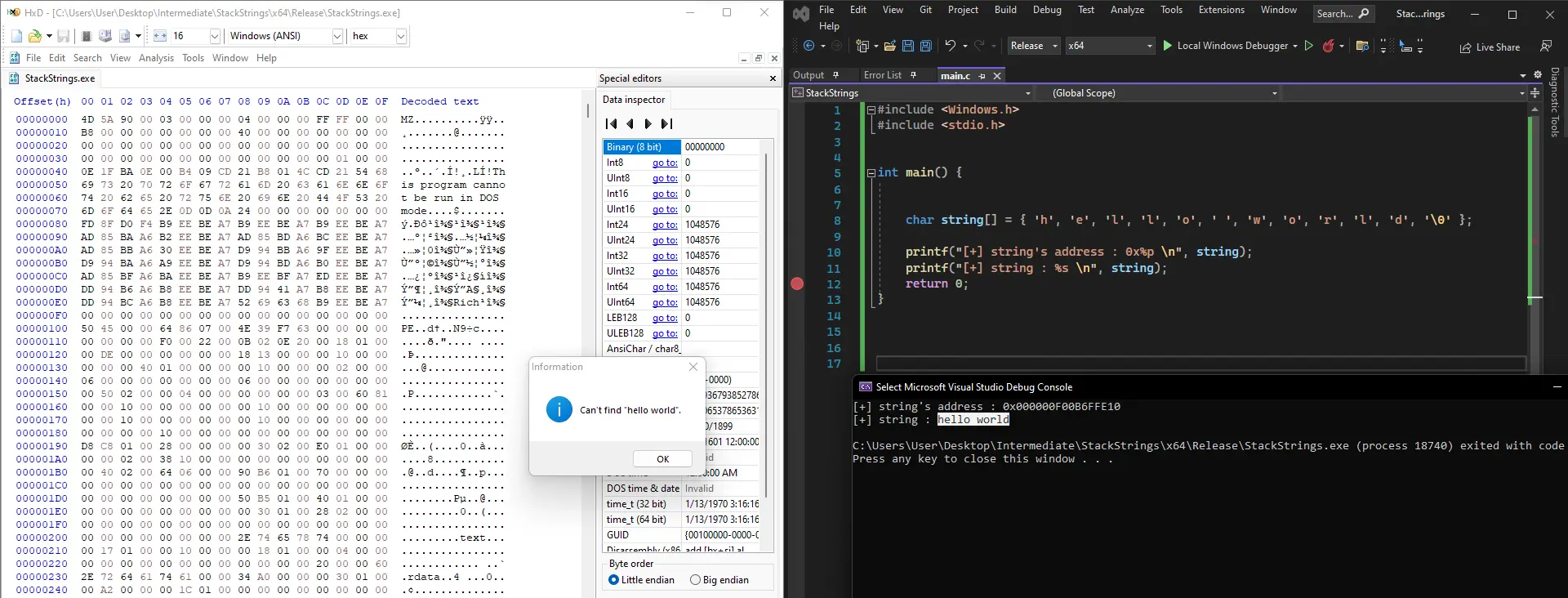Screen dimensions: 1568x598
Task: Click the breakpoint red dot on line 12
Action: 797,284
